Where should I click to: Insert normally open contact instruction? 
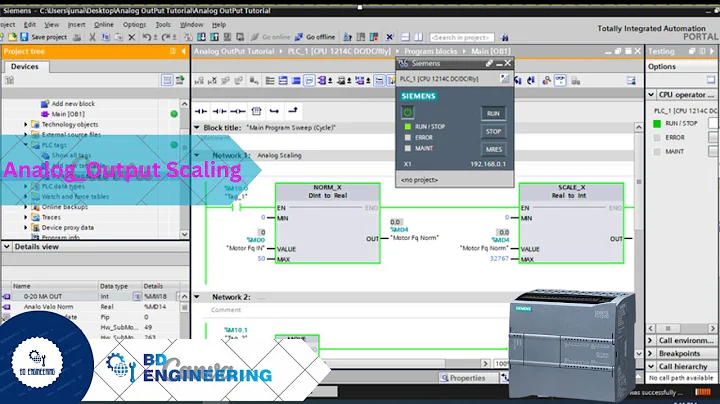[x=201, y=111]
